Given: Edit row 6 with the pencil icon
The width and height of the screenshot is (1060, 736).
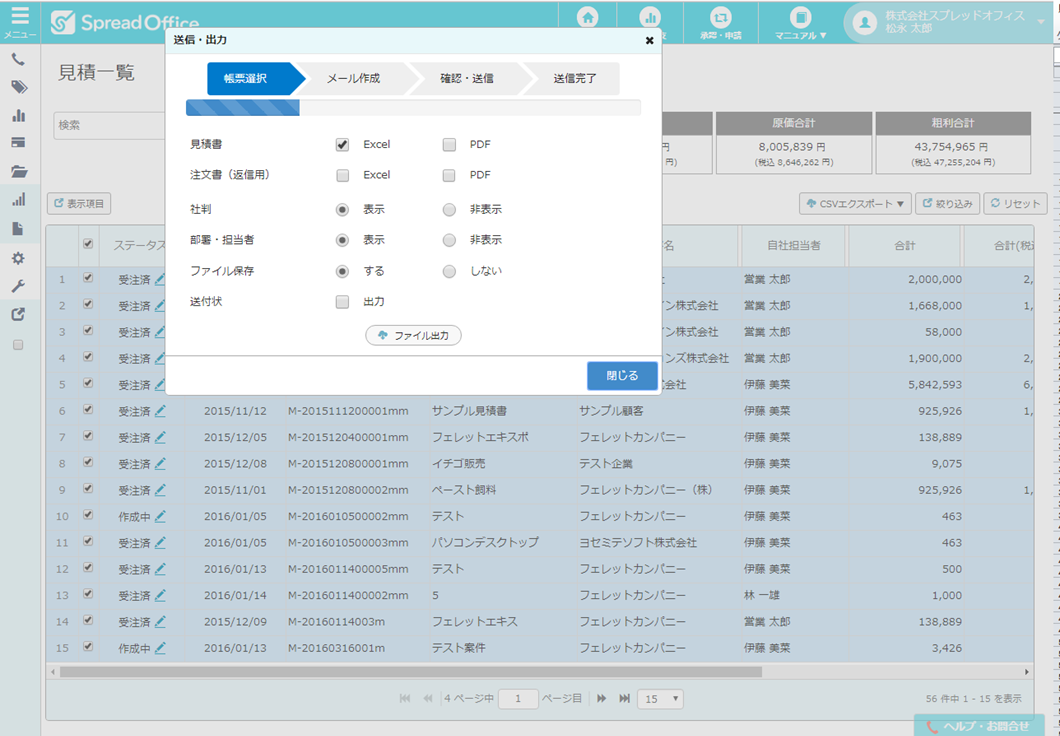Looking at the screenshot, I should [160, 411].
